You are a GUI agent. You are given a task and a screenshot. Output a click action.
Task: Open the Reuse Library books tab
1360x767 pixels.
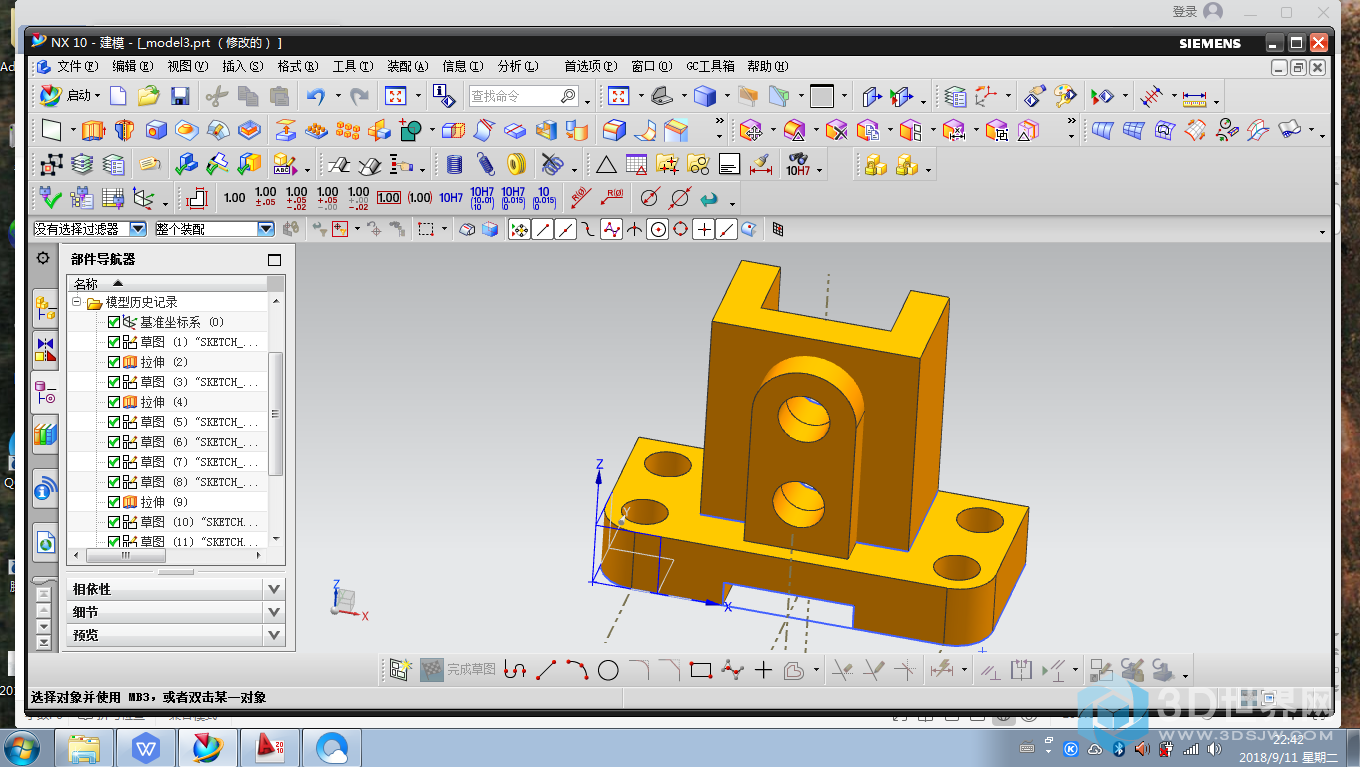click(45, 434)
